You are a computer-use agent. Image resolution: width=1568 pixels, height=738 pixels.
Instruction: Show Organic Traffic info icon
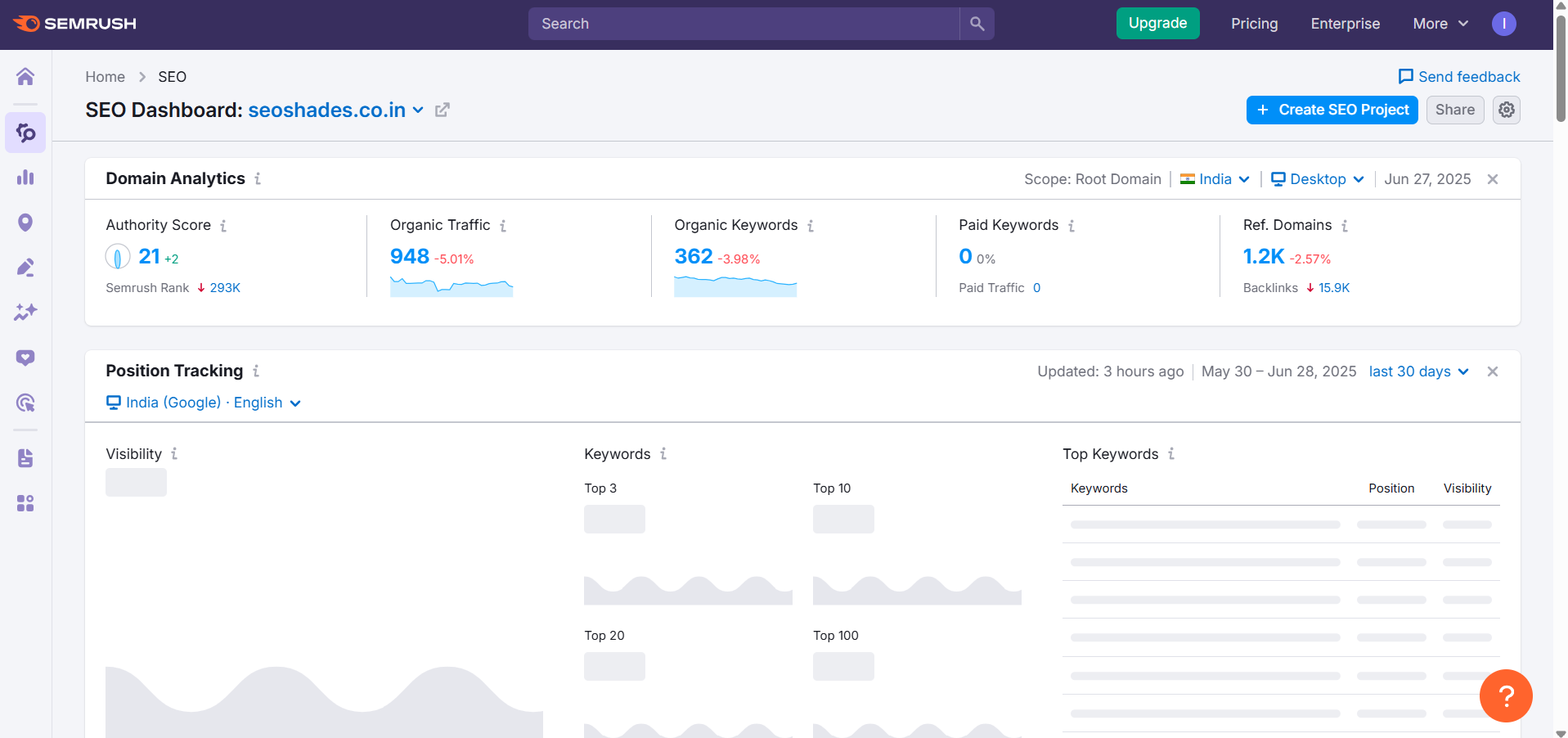pos(503,225)
